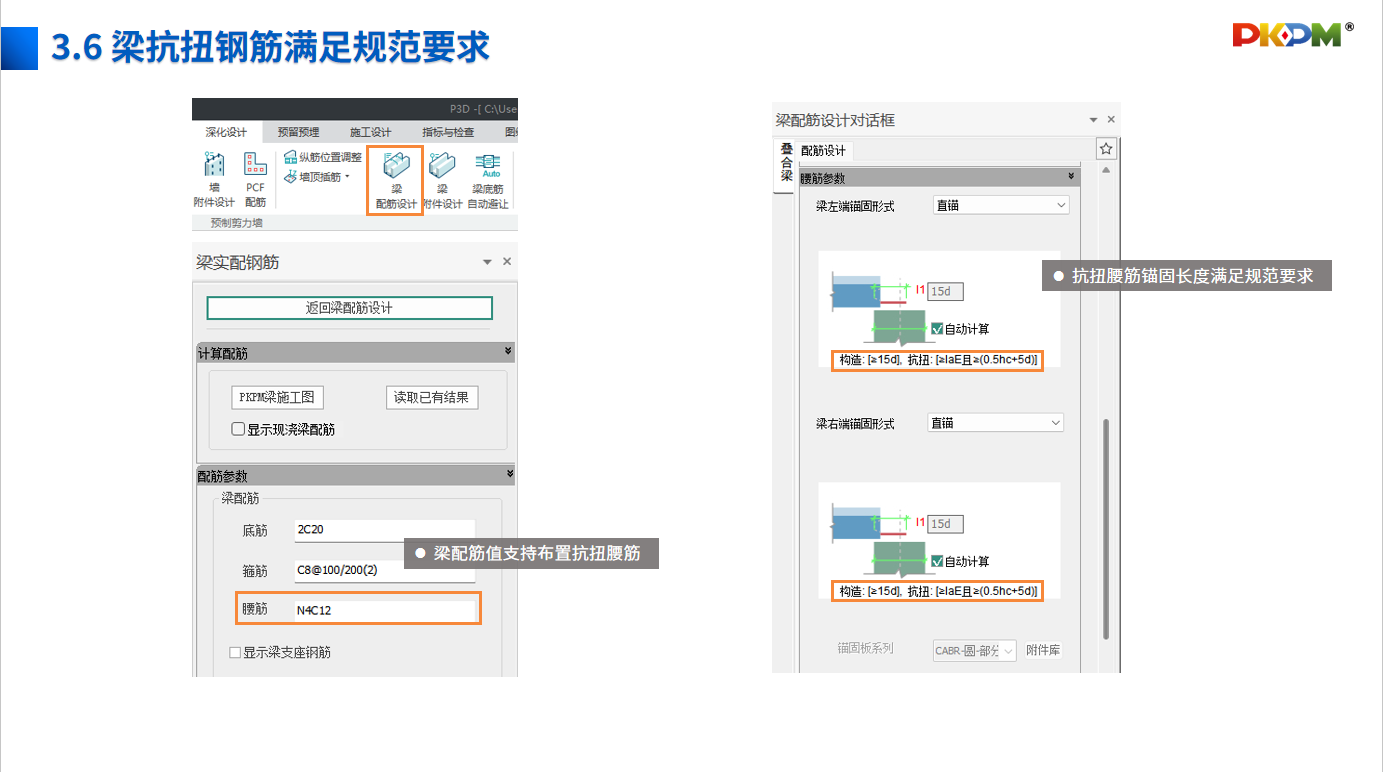Click the star favorite icon in 梁配筋设计对话框
This screenshot has height=772, width=1383.
point(1106,149)
